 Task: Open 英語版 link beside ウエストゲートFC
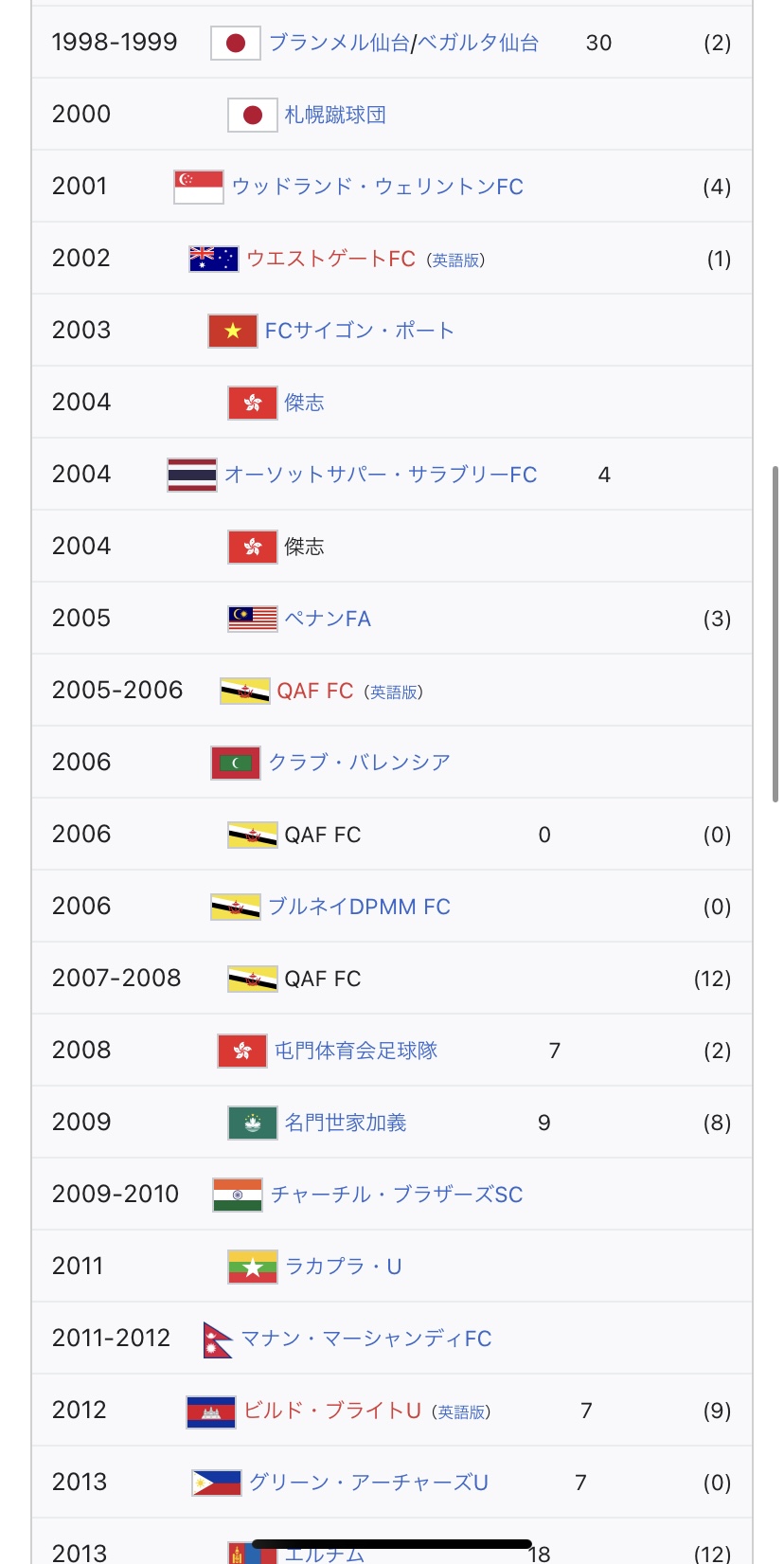point(455,260)
